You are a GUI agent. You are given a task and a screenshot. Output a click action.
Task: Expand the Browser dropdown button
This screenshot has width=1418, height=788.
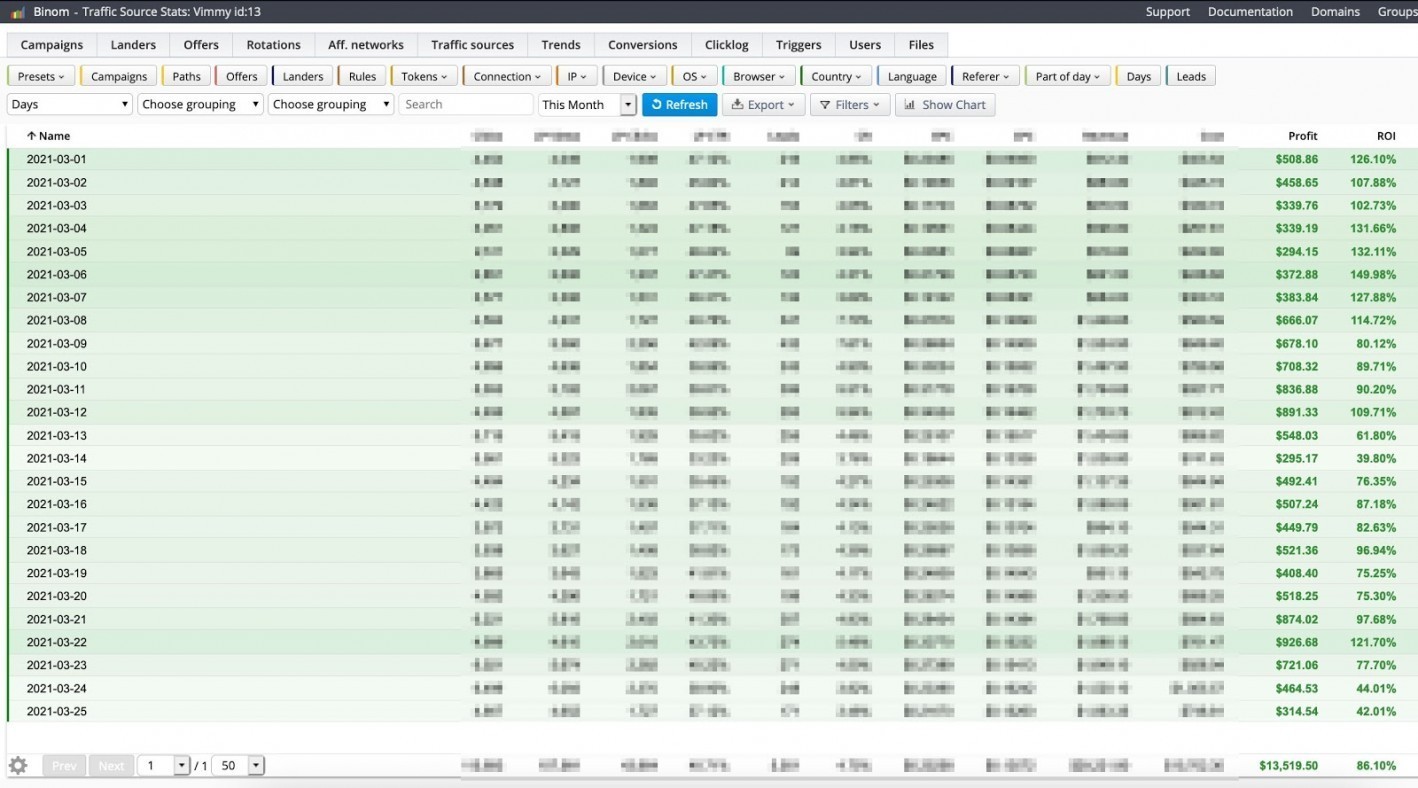(760, 76)
